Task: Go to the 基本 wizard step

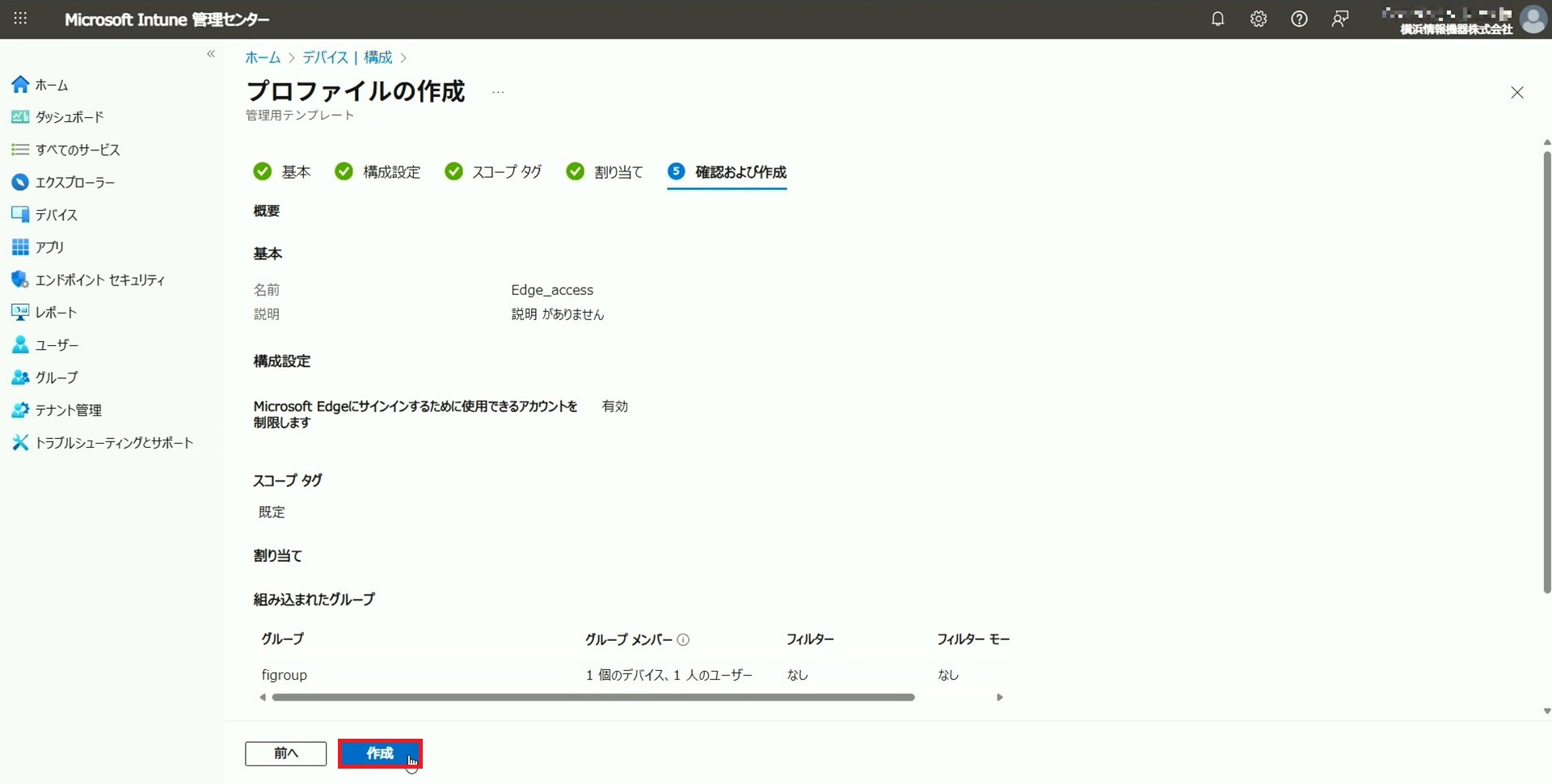Action: pyautogui.click(x=283, y=172)
